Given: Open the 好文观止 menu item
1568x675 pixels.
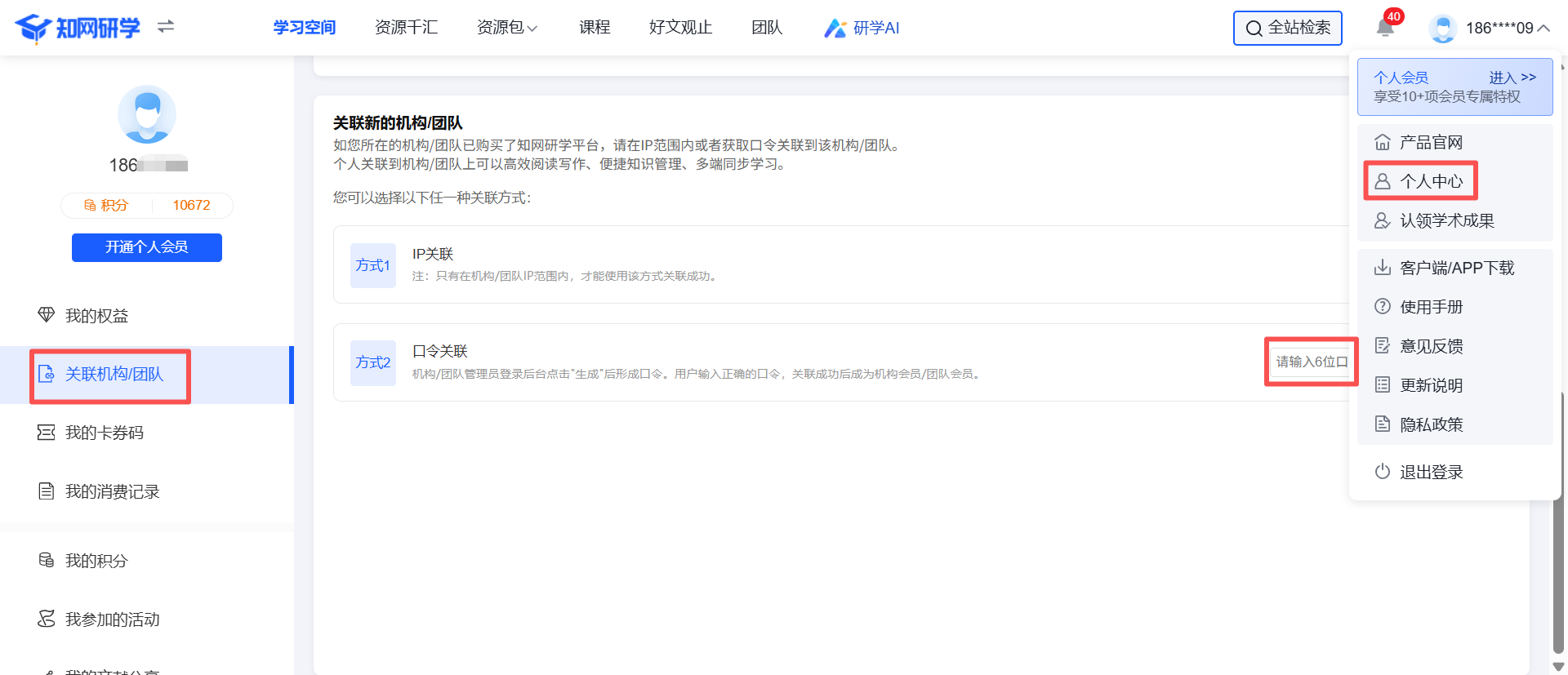Looking at the screenshot, I should [680, 28].
